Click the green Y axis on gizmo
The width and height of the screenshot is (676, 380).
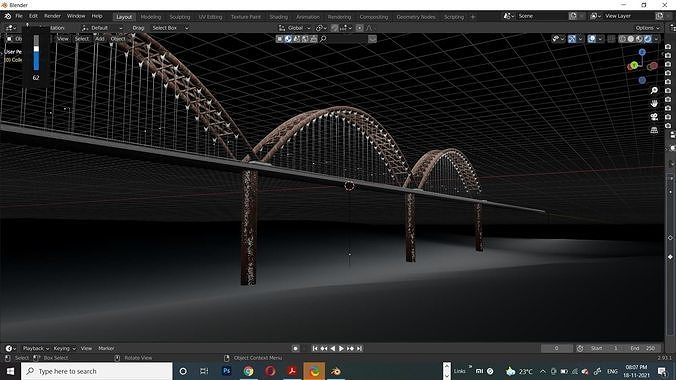click(x=634, y=65)
